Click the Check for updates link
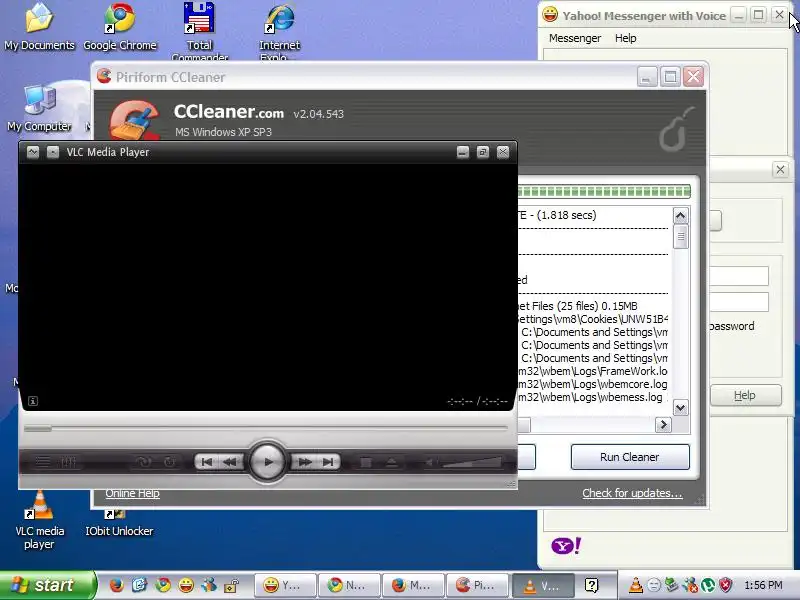 coord(632,493)
